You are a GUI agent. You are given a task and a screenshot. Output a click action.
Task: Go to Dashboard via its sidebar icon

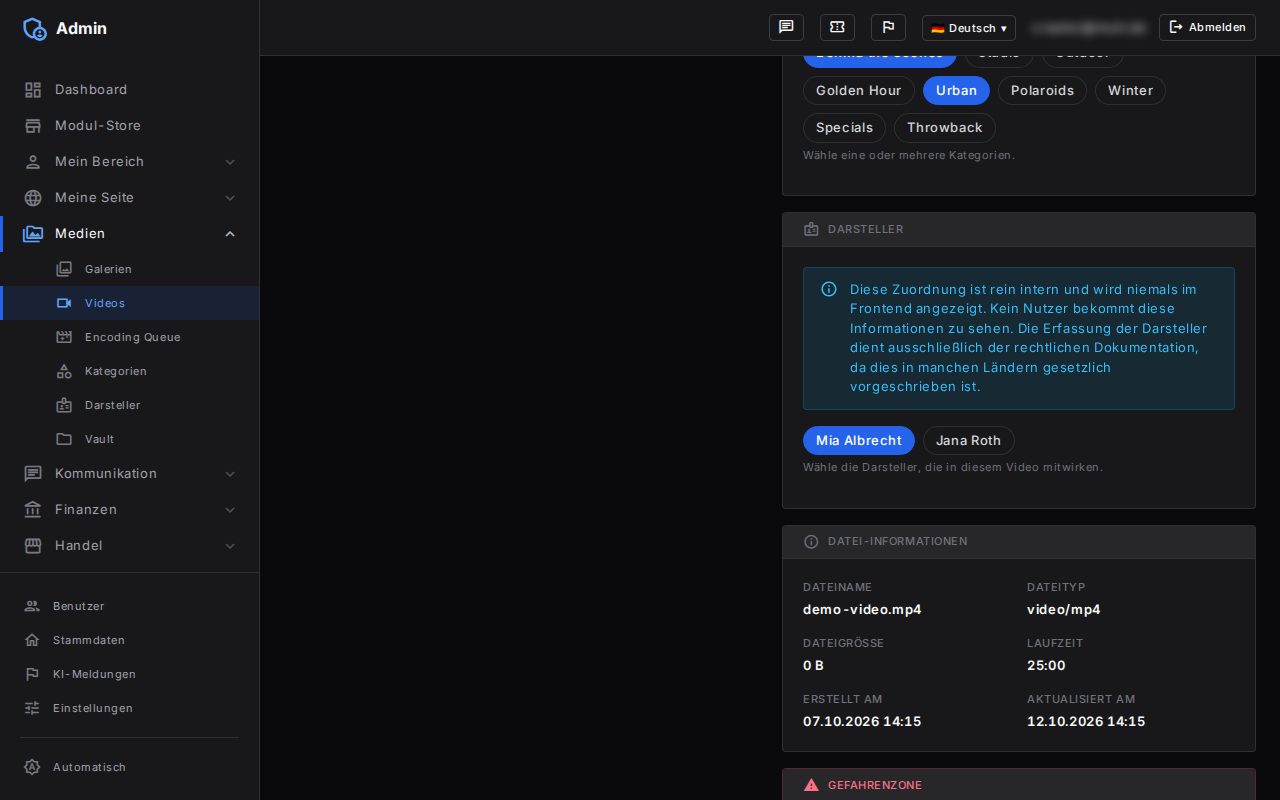point(33,90)
